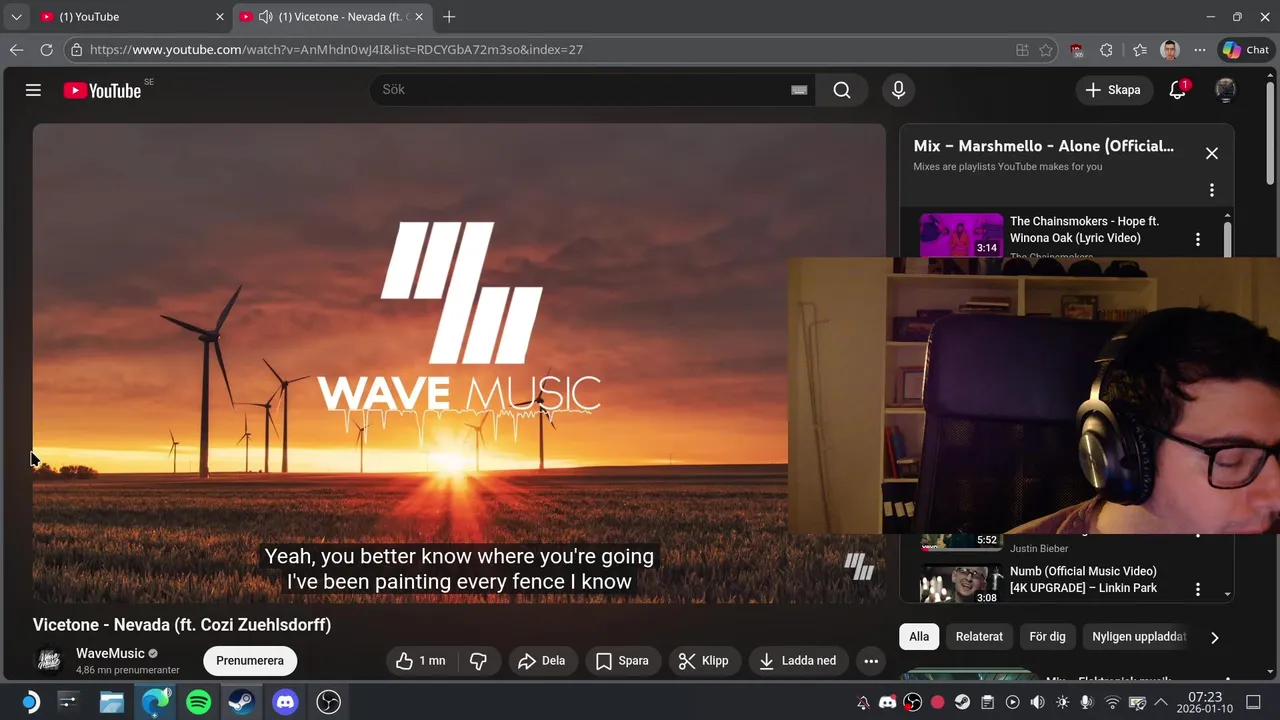Screen dimensions: 1280x720
Task: Play Numb Linkin Park thumbnail
Action: pyautogui.click(x=961, y=584)
